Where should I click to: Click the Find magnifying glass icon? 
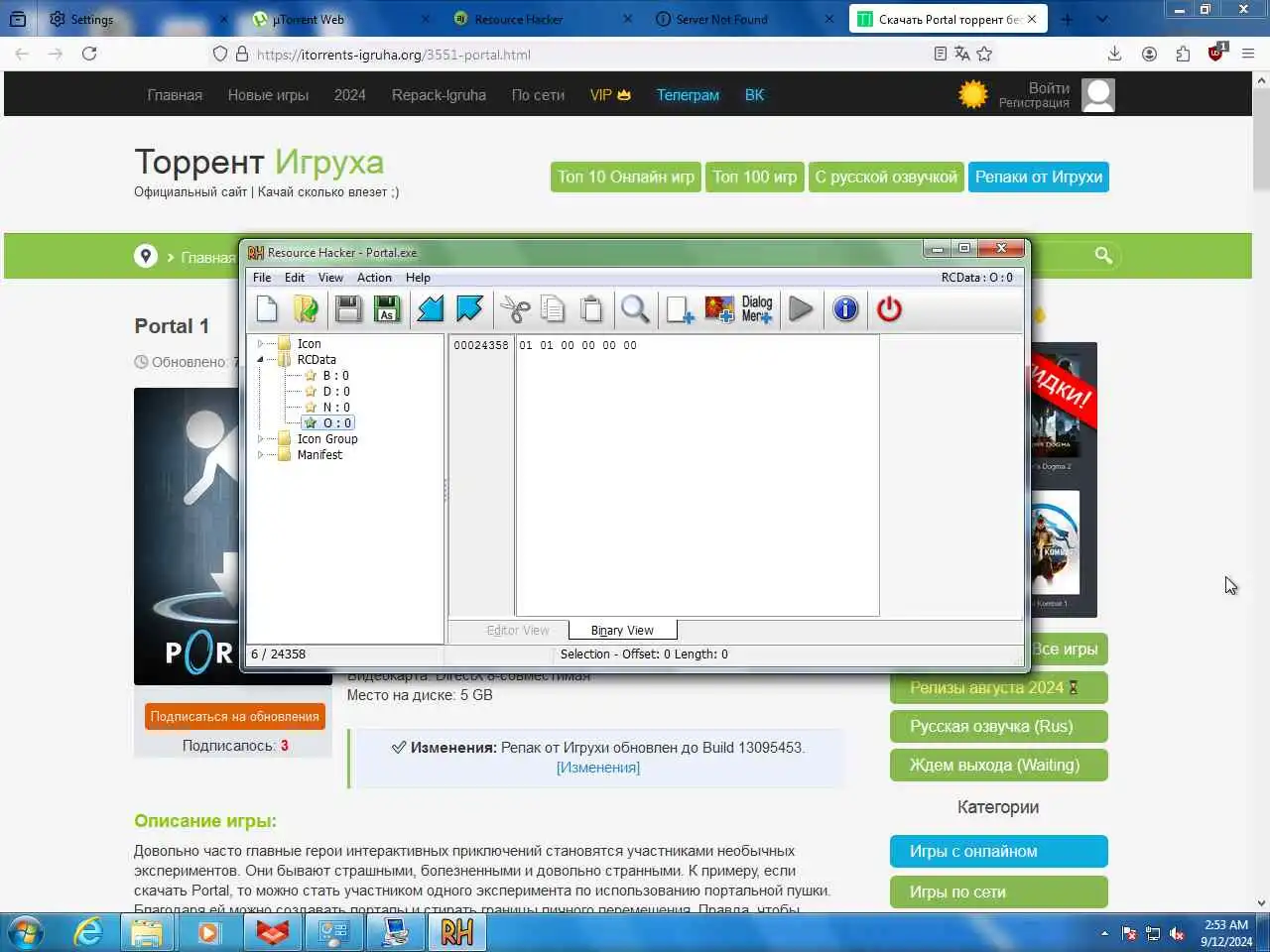635,309
